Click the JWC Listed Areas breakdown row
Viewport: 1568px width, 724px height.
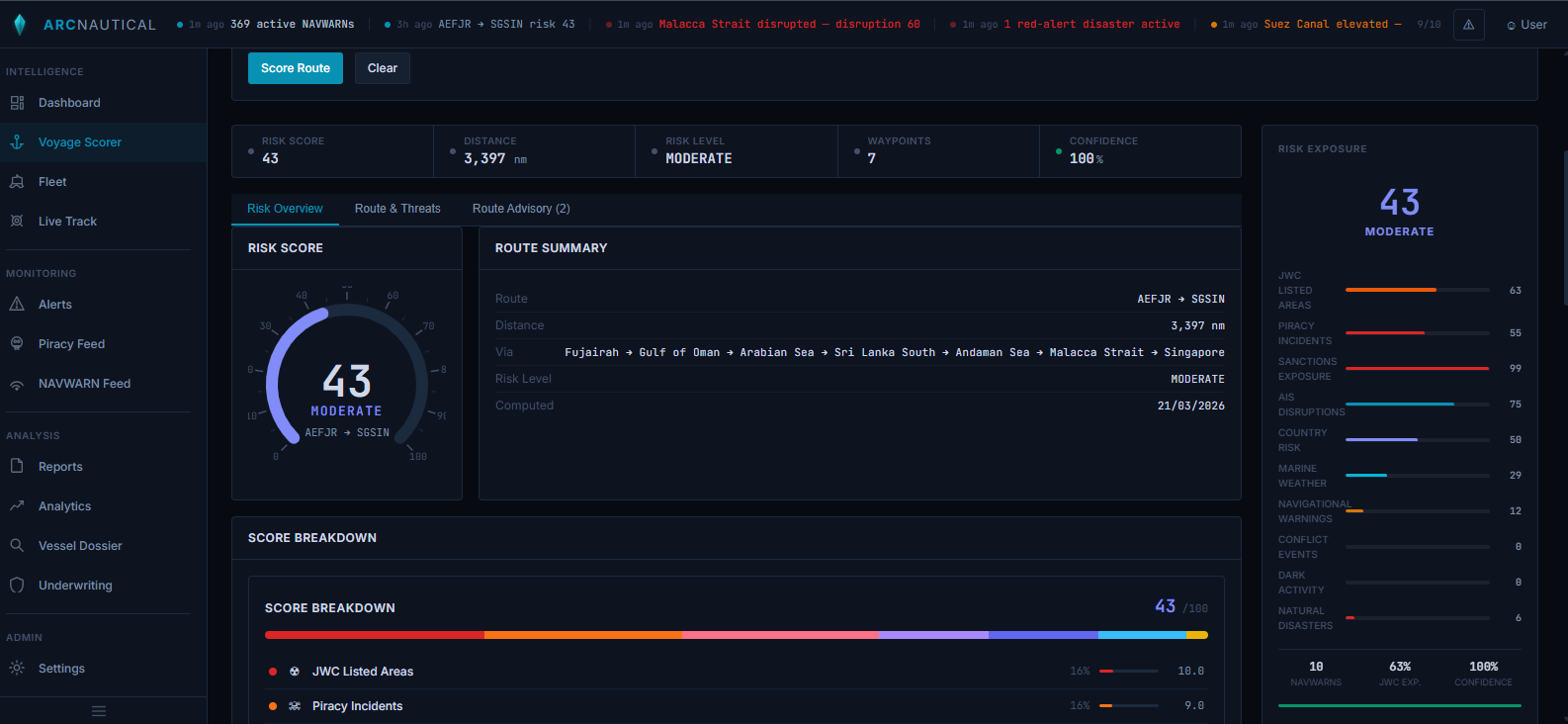point(737,672)
